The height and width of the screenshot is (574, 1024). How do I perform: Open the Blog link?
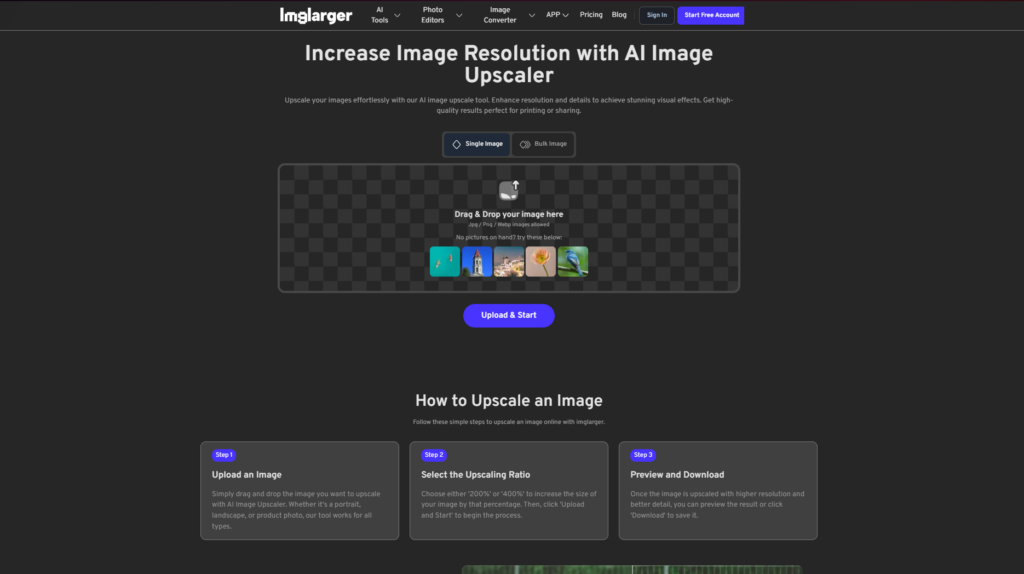point(619,15)
